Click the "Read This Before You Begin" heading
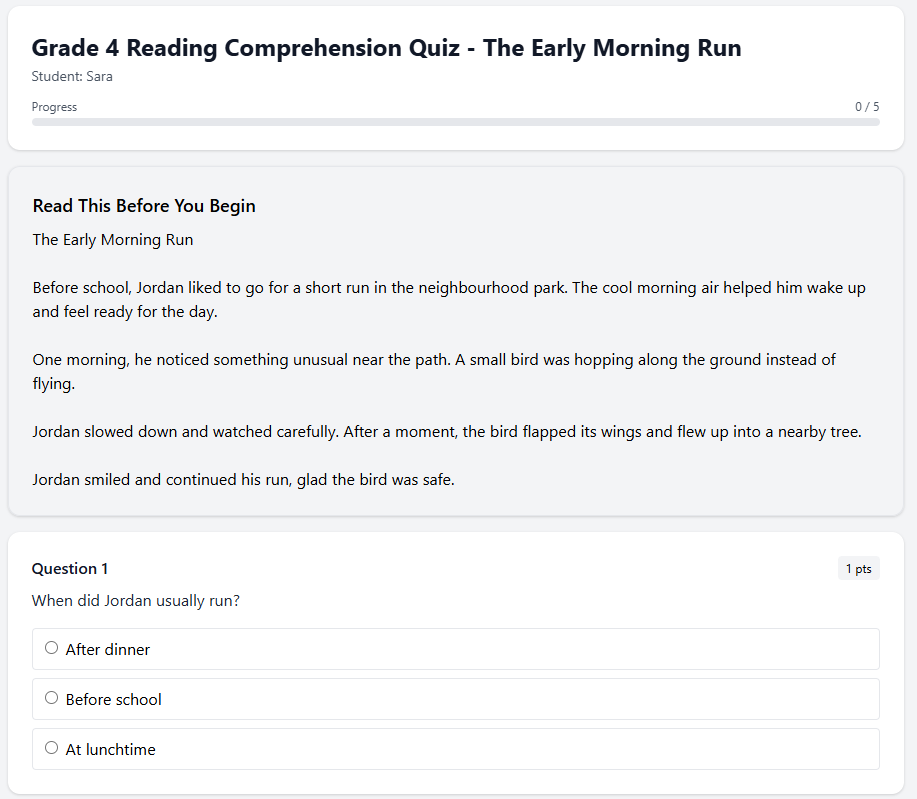Screen dimensions: 917x799 click(143, 206)
